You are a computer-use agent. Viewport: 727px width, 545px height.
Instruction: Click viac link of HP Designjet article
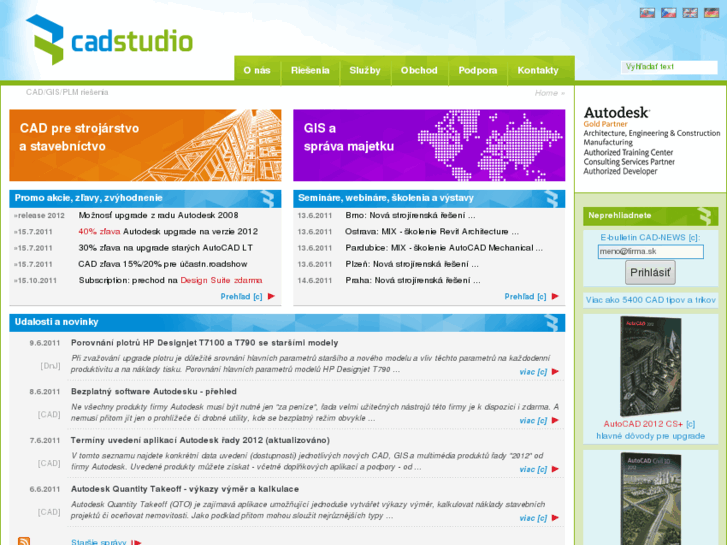click(x=533, y=372)
